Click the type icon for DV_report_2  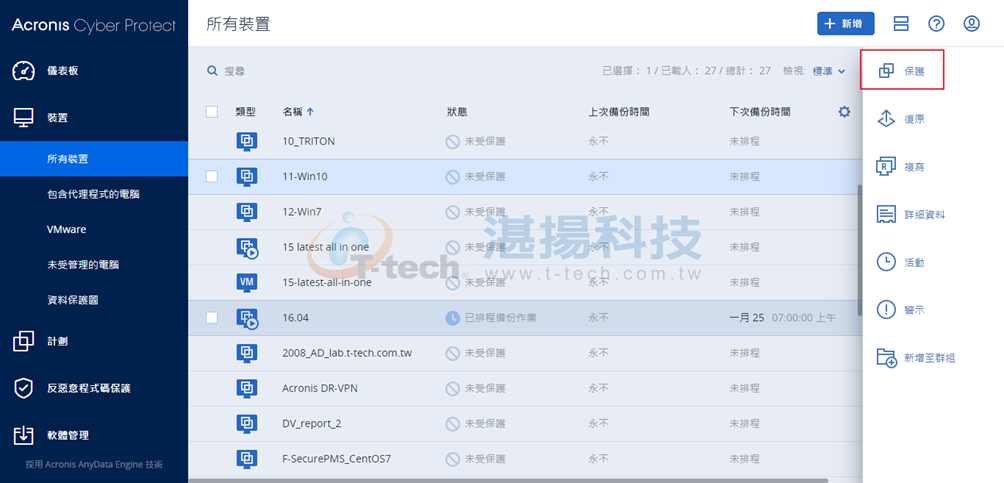pyautogui.click(x=247, y=423)
